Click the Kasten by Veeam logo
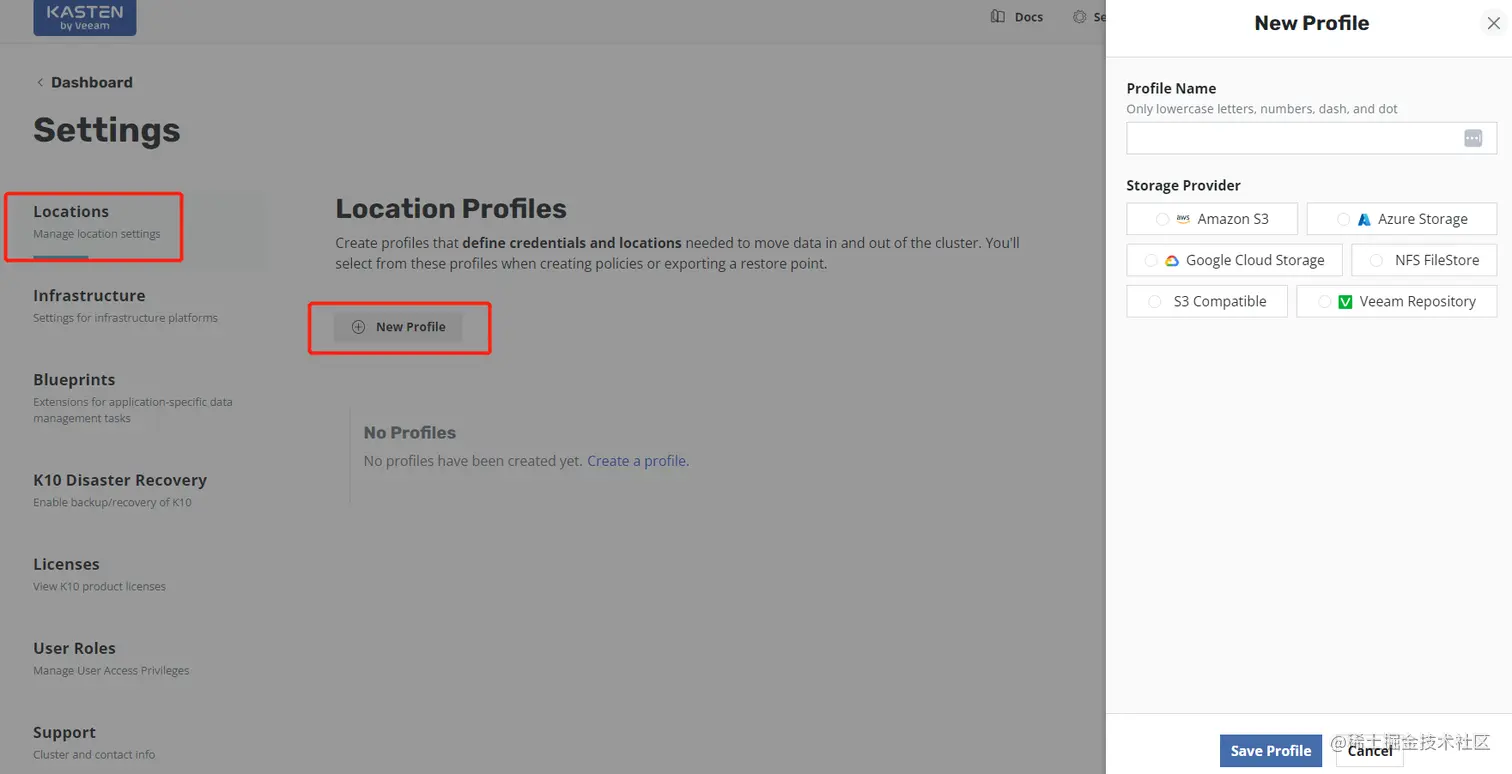This screenshot has height=774, width=1512. point(85,17)
